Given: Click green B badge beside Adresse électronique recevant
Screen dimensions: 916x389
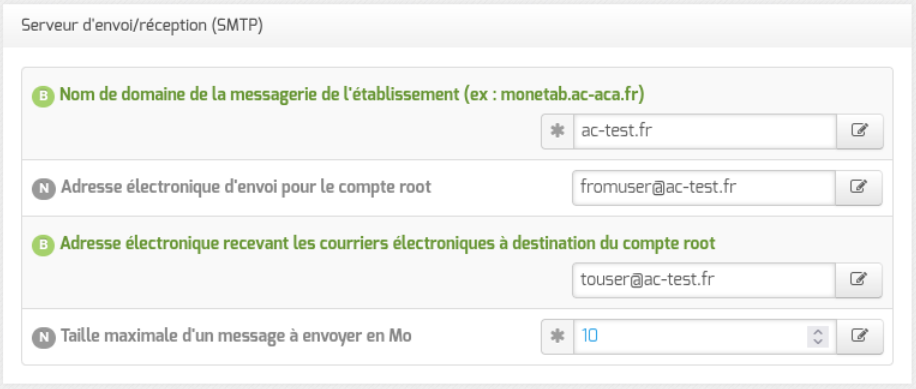Looking at the screenshot, I should pos(43,245).
